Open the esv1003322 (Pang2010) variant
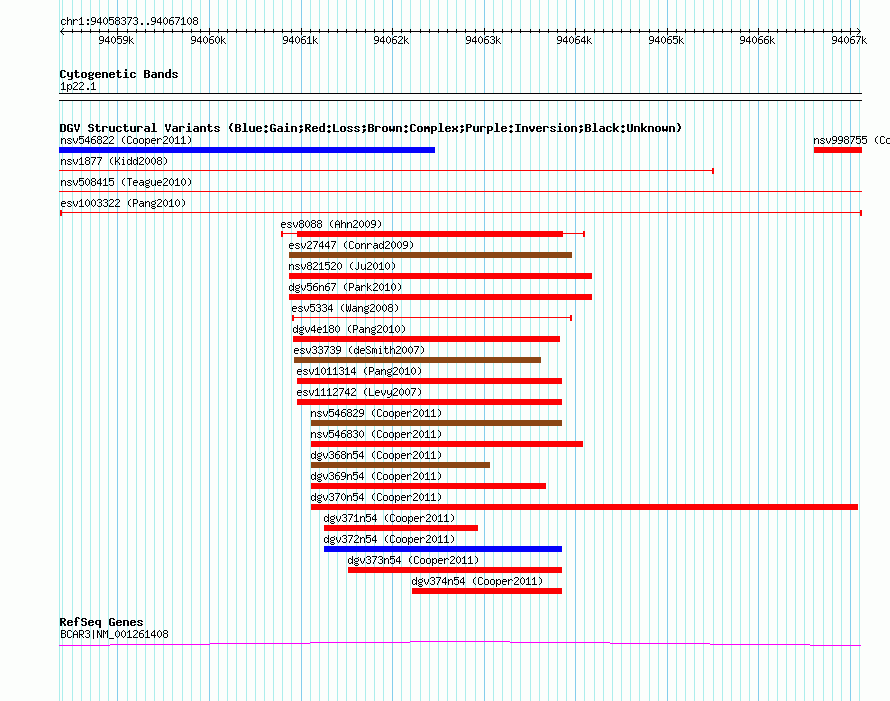890x701 pixels. click(123, 203)
